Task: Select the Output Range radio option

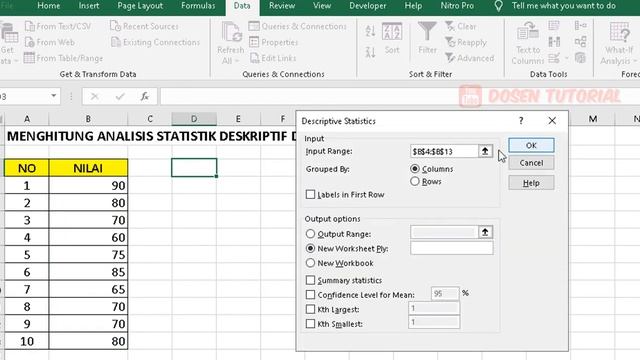Action: coord(310,233)
